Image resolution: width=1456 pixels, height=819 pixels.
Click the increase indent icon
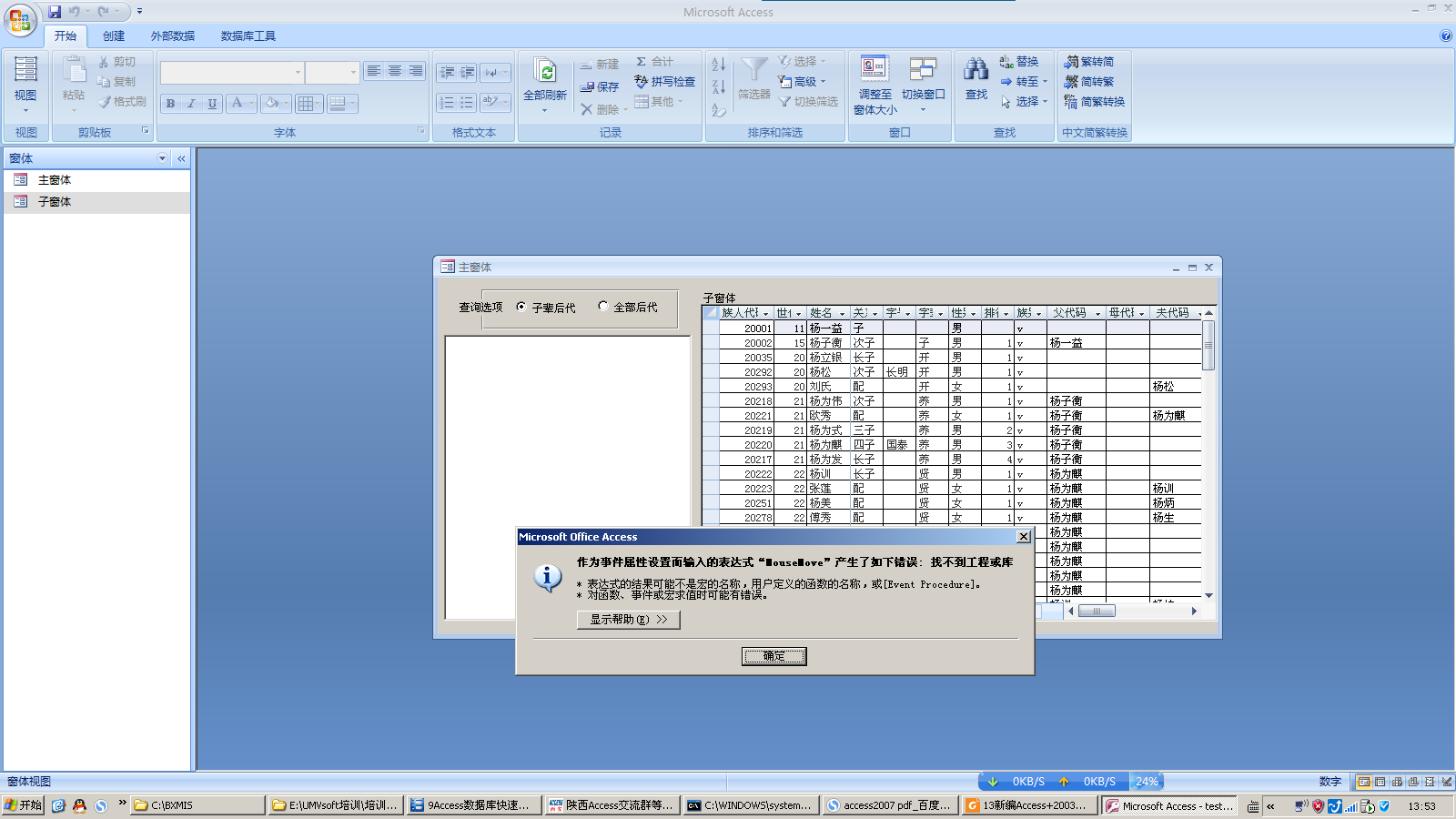[467, 73]
